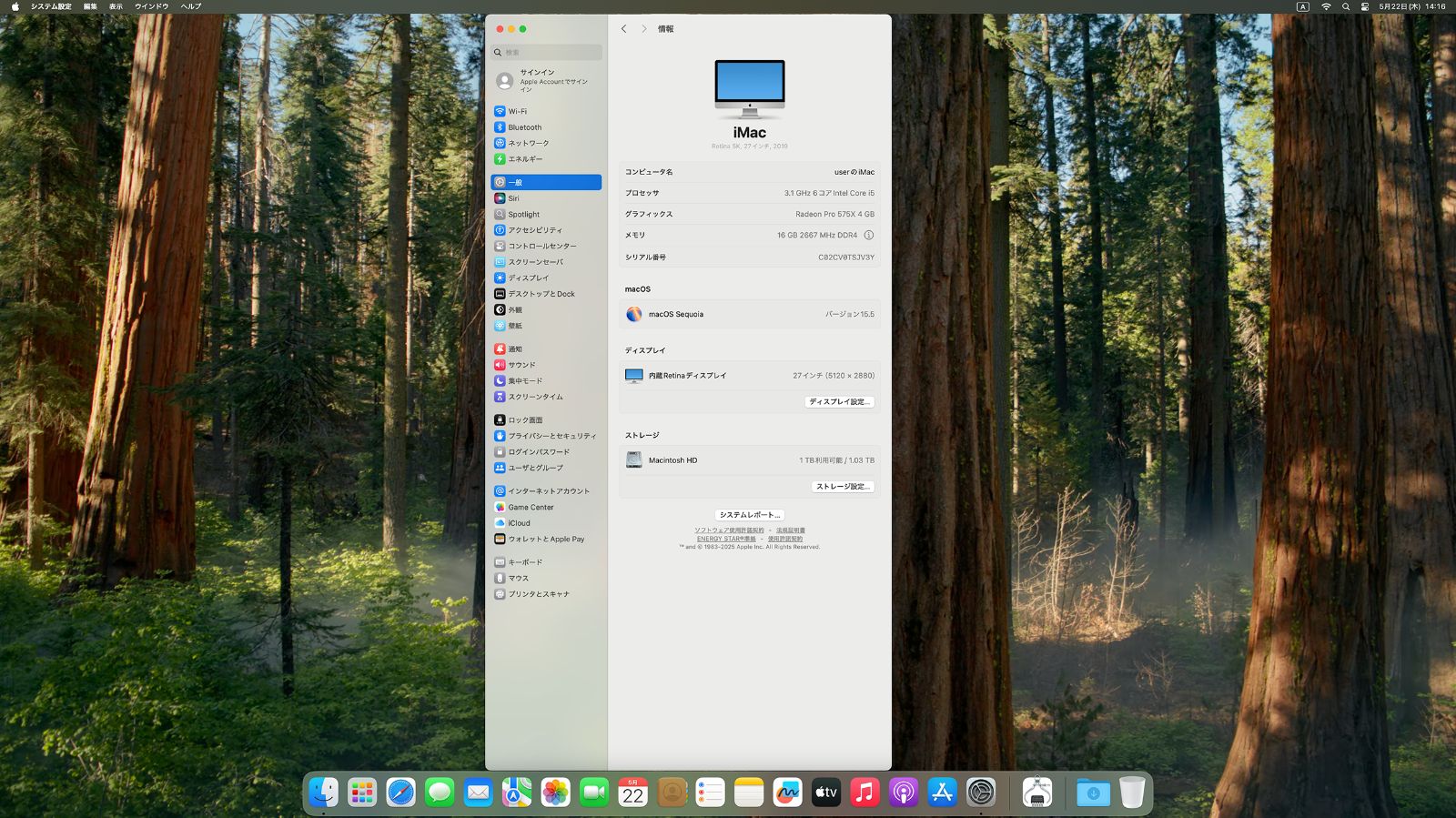Click the ディスプレイ設定... button
Viewport: 1456px width, 818px height.
coord(840,401)
